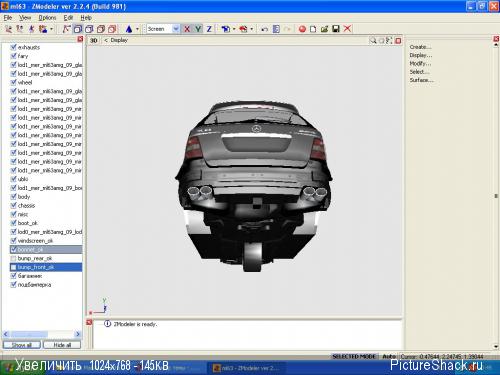Screen dimensions: 500x375
Task: Toggle the Y axis constraint
Action: [x=198, y=29]
